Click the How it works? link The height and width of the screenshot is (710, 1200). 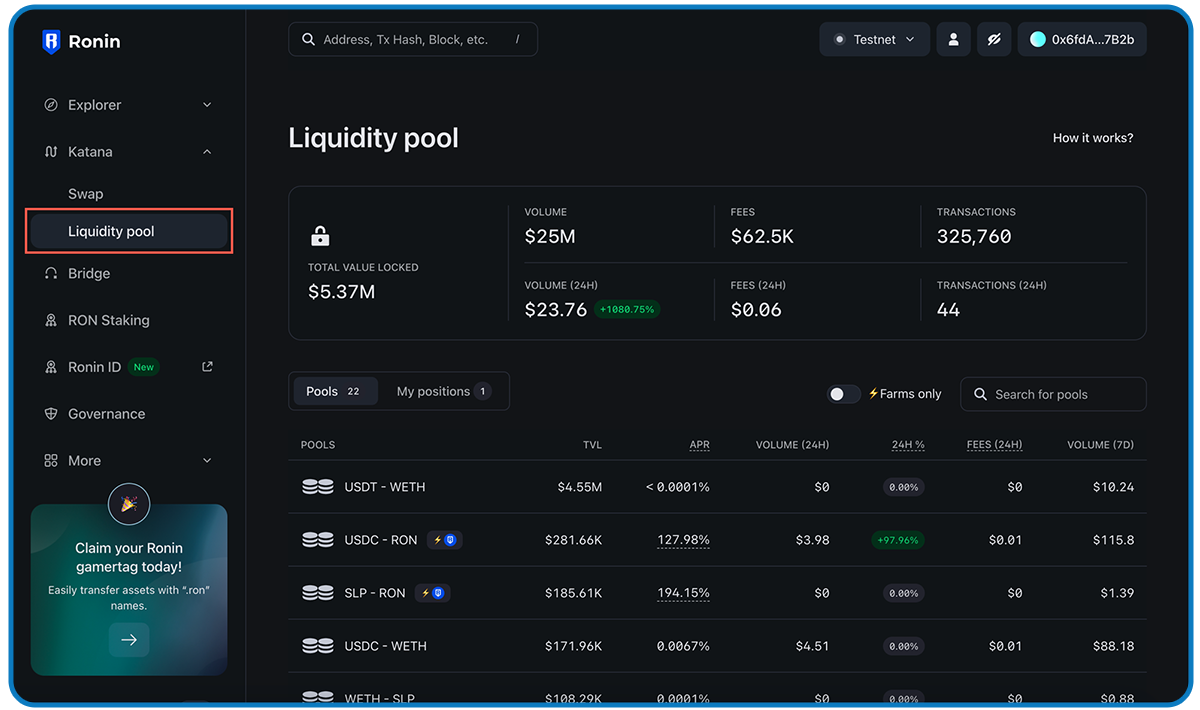point(1093,138)
